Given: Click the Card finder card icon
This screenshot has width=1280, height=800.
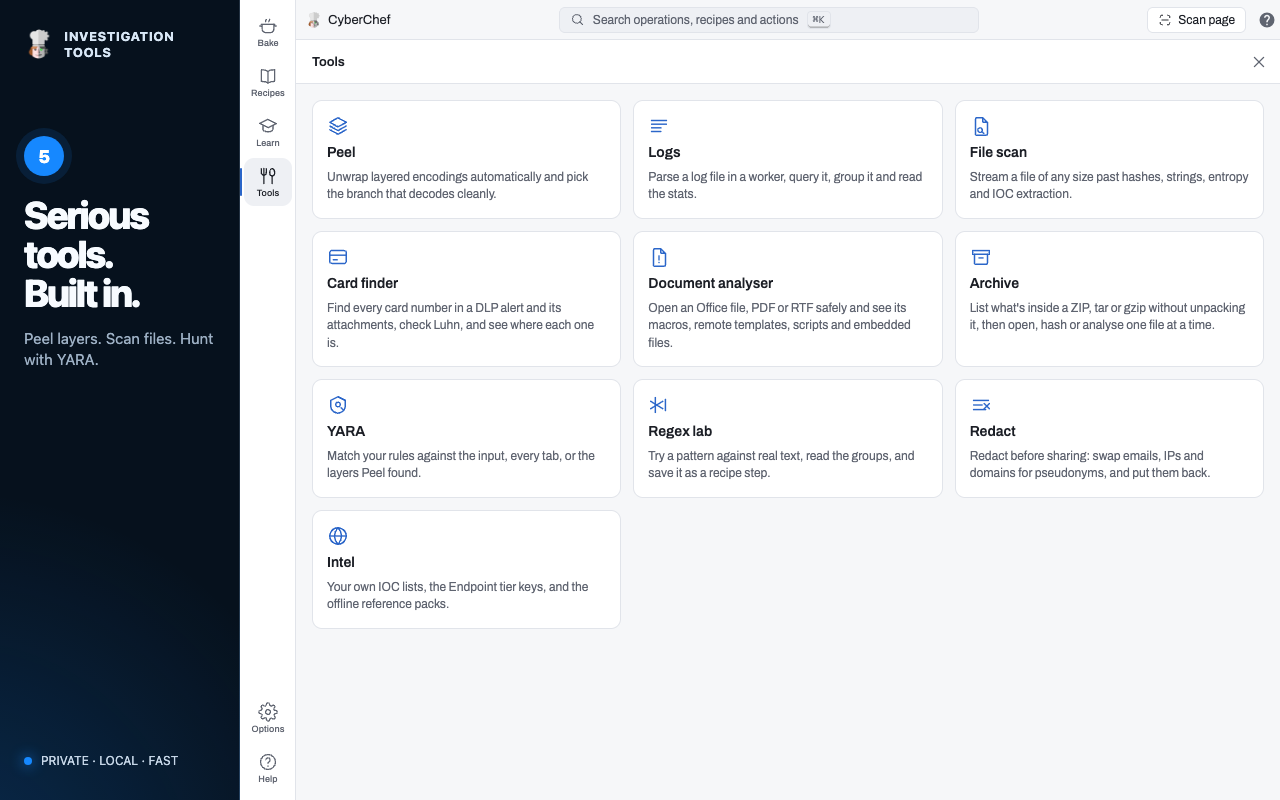Looking at the screenshot, I should click(x=338, y=257).
